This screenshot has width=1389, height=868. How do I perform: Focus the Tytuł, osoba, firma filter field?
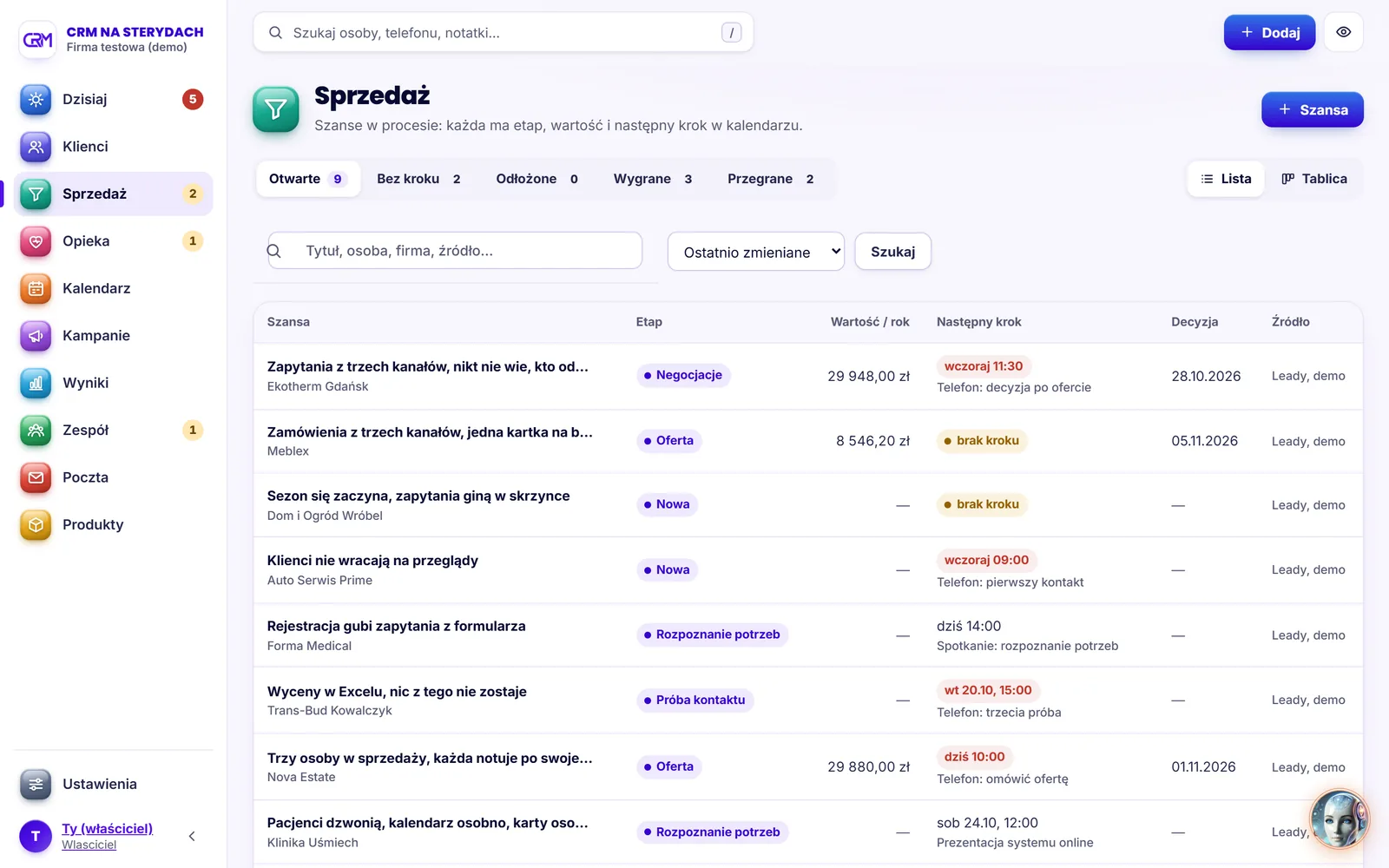coord(455,251)
